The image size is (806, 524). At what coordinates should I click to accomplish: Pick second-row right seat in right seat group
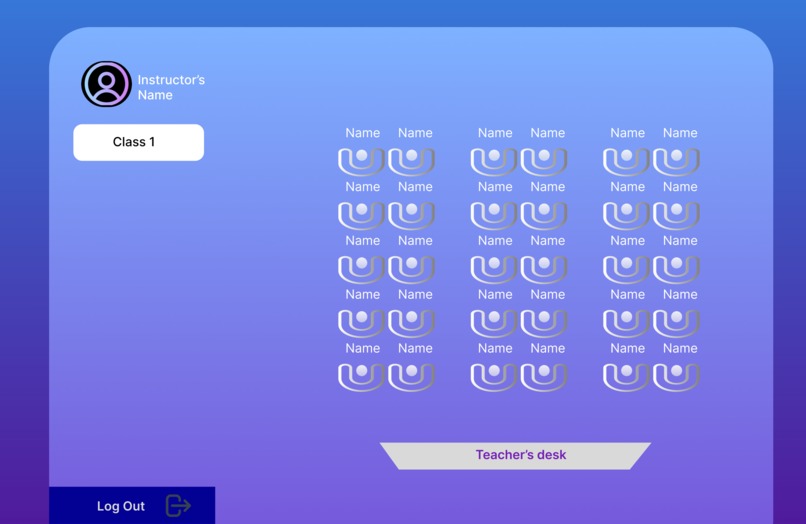(x=676, y=215)
